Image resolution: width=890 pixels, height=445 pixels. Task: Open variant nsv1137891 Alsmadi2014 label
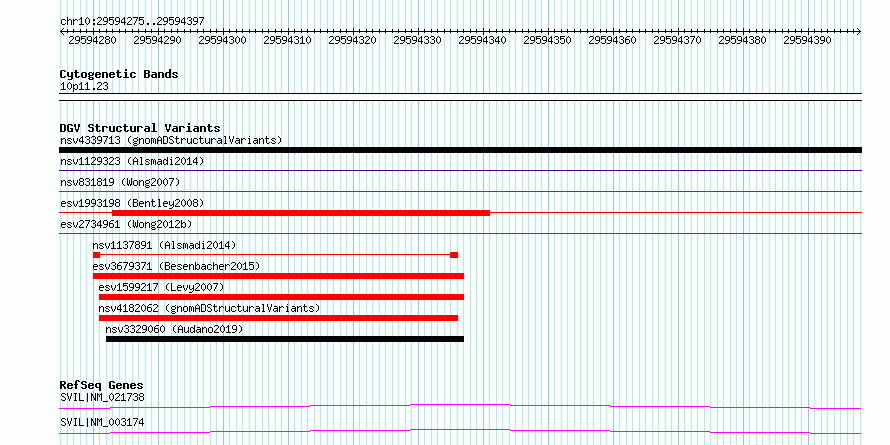(164, 245)
